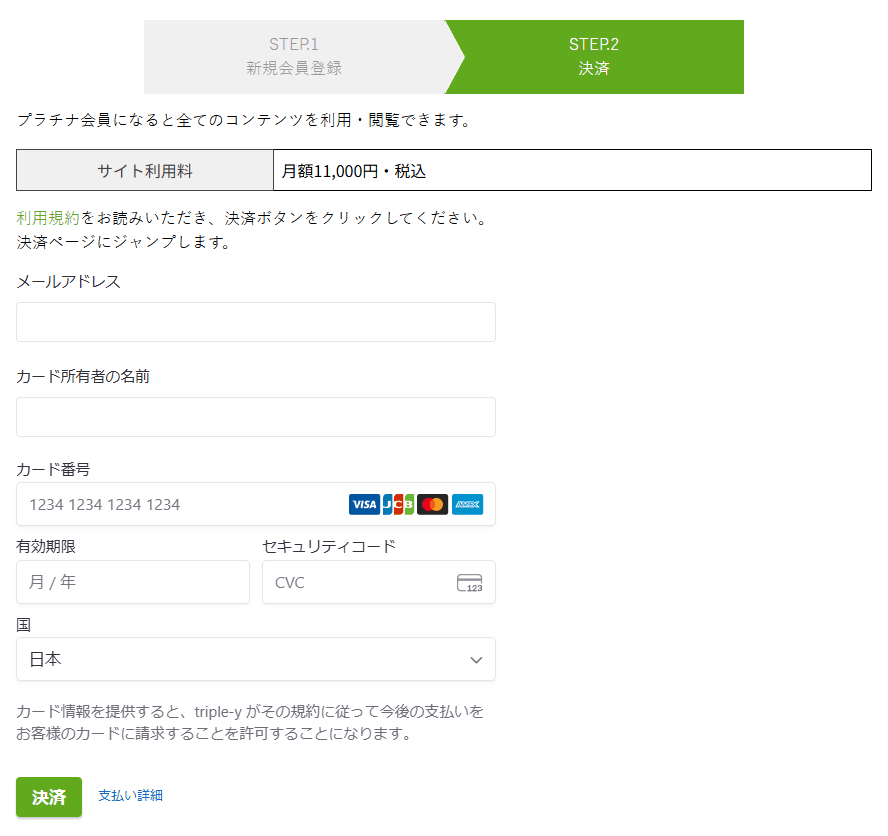Click the Visa card logo

coord(364,504)
